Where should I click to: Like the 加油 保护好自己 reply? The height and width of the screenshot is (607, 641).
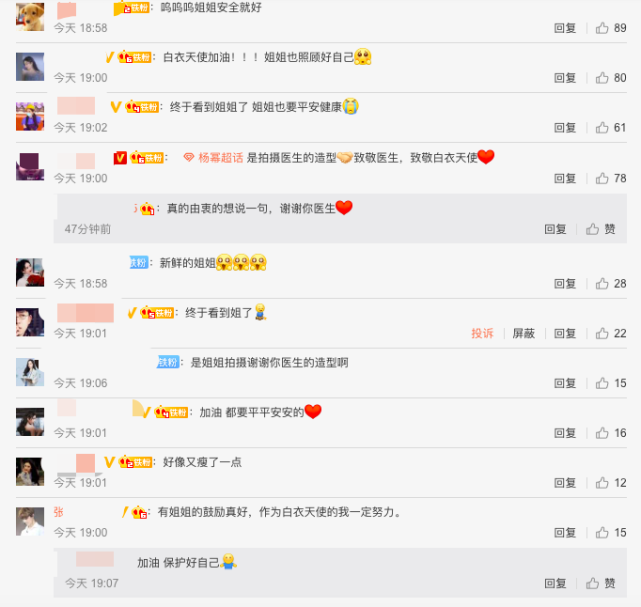[x=600, y=583]
